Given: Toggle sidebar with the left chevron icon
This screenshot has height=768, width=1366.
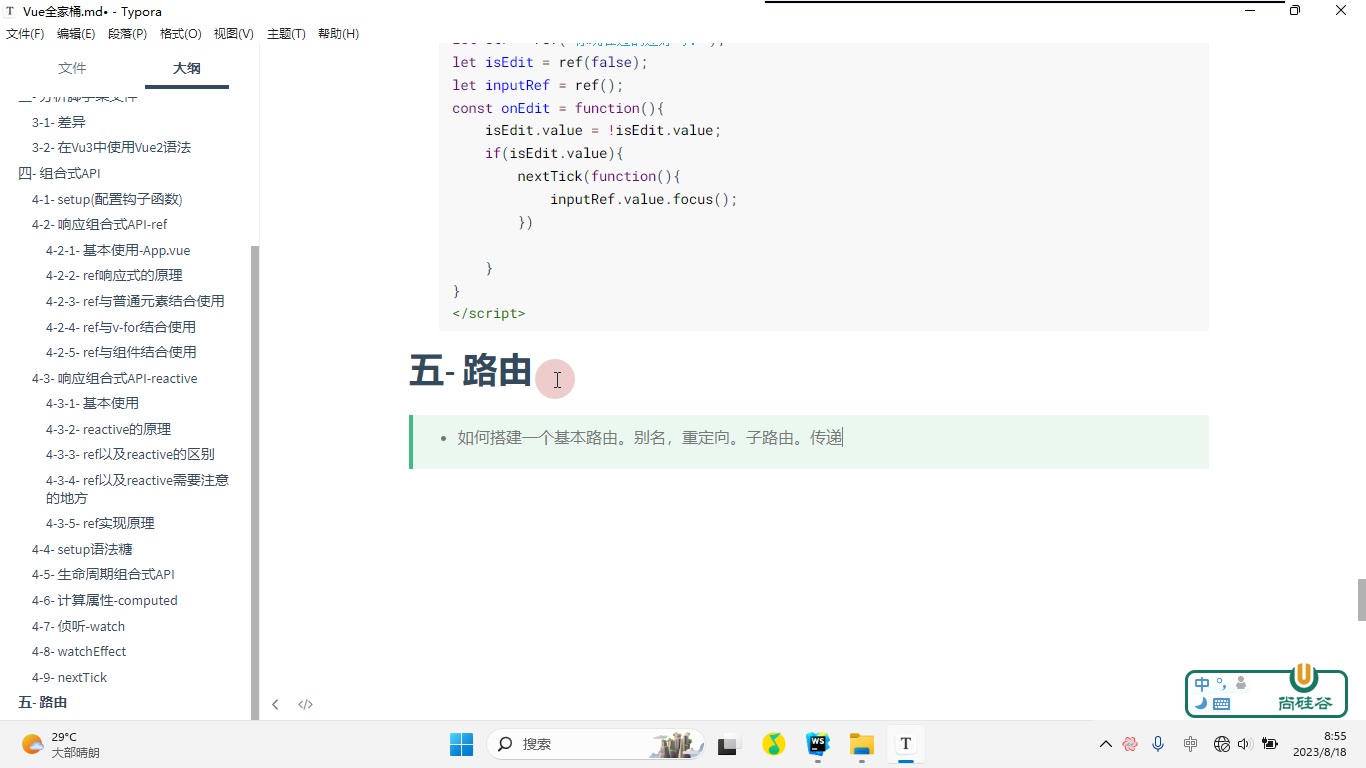Looking at the screenshot, I should coord(276,704).
